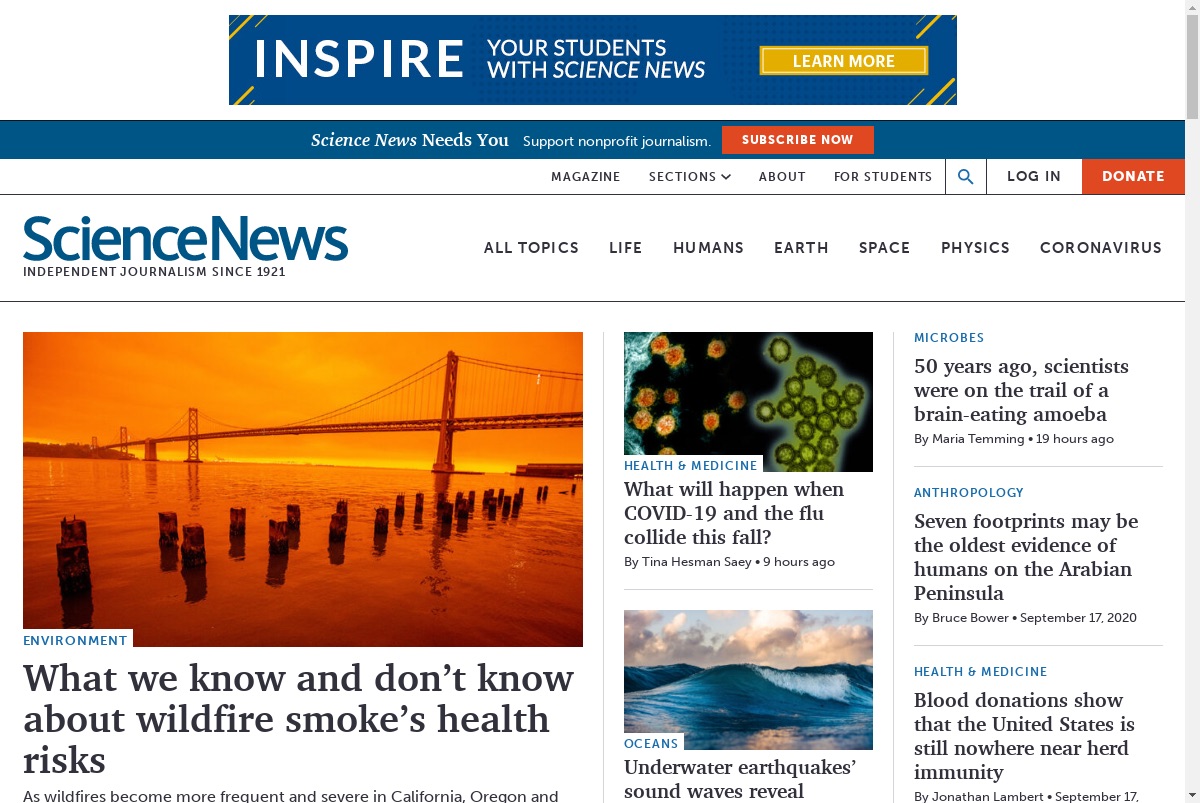Click the red Donate button
1200x803 pixels.
[x=1133, y=177]
